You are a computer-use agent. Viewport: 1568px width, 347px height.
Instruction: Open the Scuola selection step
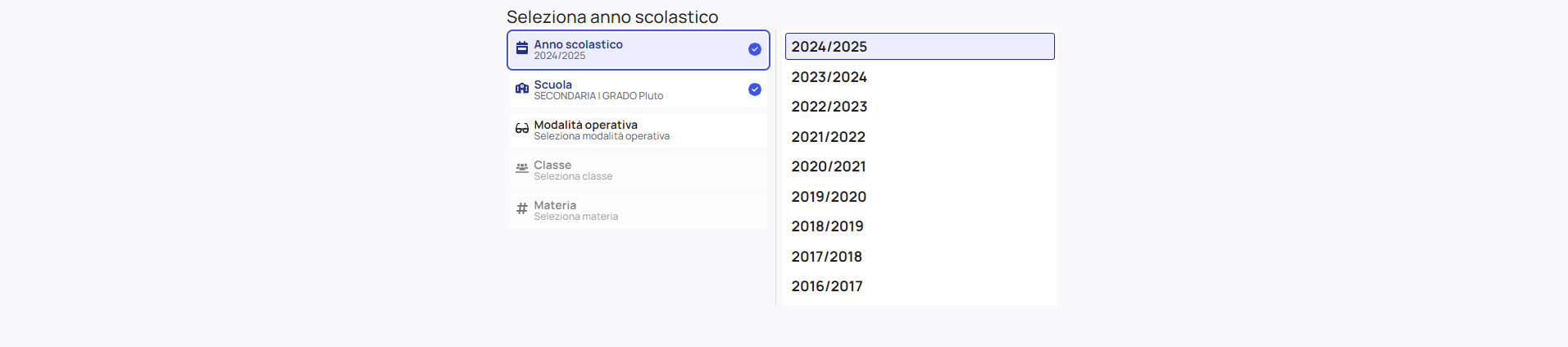[x=638, y=90]
